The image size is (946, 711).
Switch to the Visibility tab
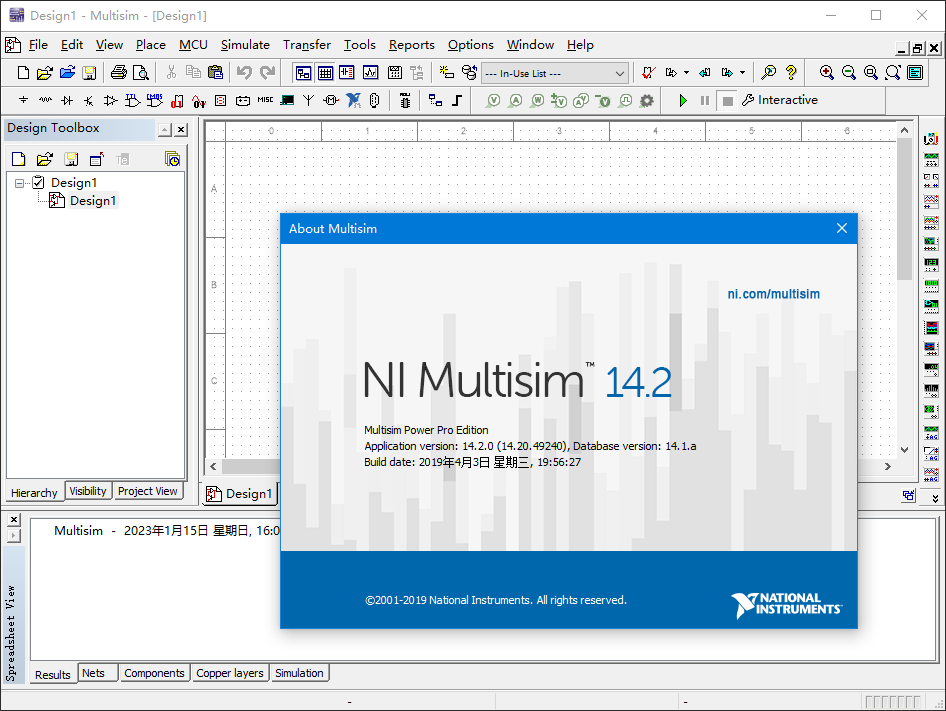[88, 491]
